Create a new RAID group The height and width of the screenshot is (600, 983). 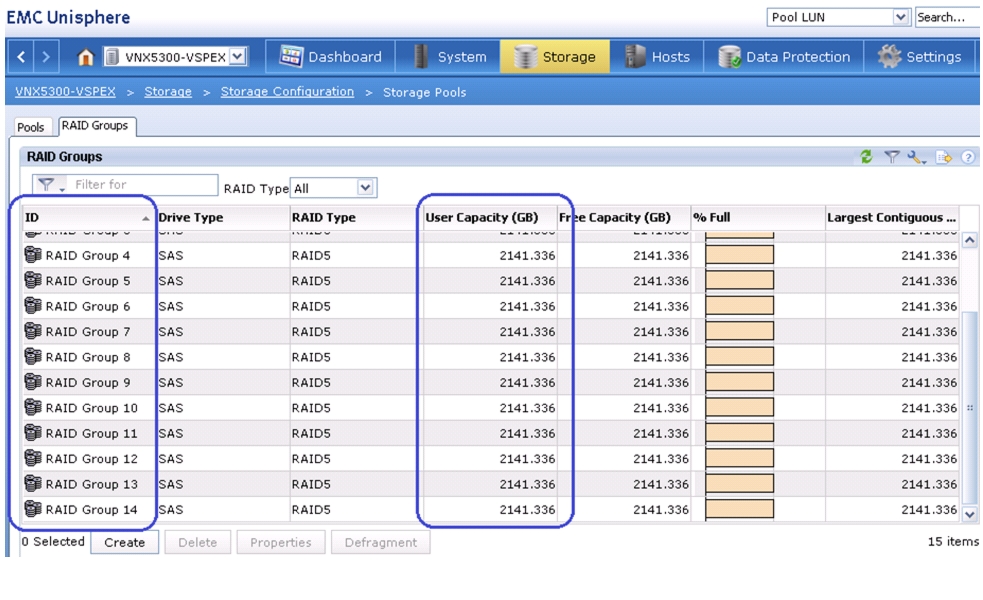coord(124,542)
